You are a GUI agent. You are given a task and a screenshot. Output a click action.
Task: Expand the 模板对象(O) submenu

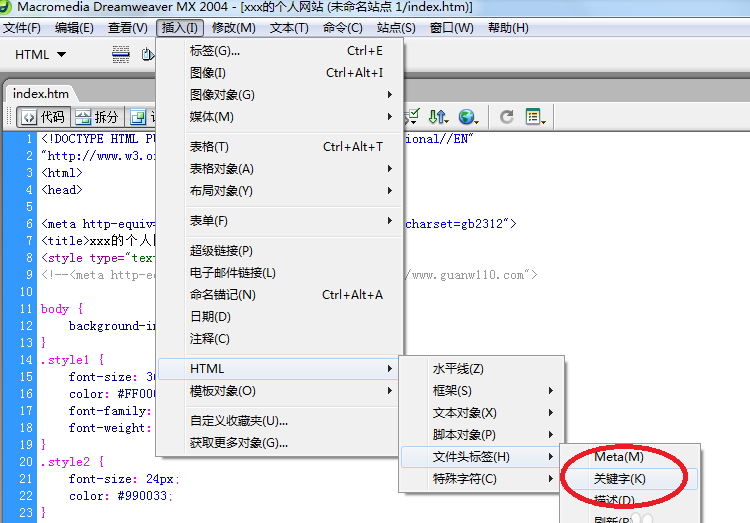point(278,391)
